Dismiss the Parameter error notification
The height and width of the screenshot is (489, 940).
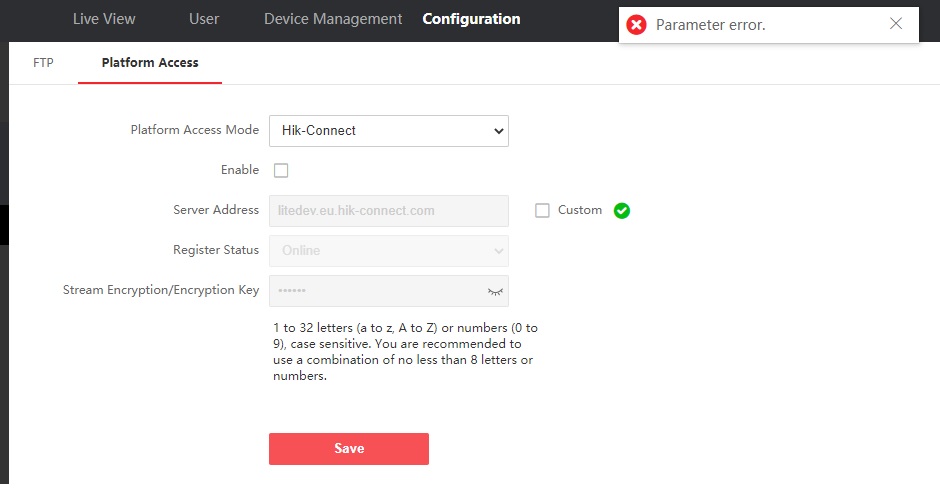click(896, 24)
